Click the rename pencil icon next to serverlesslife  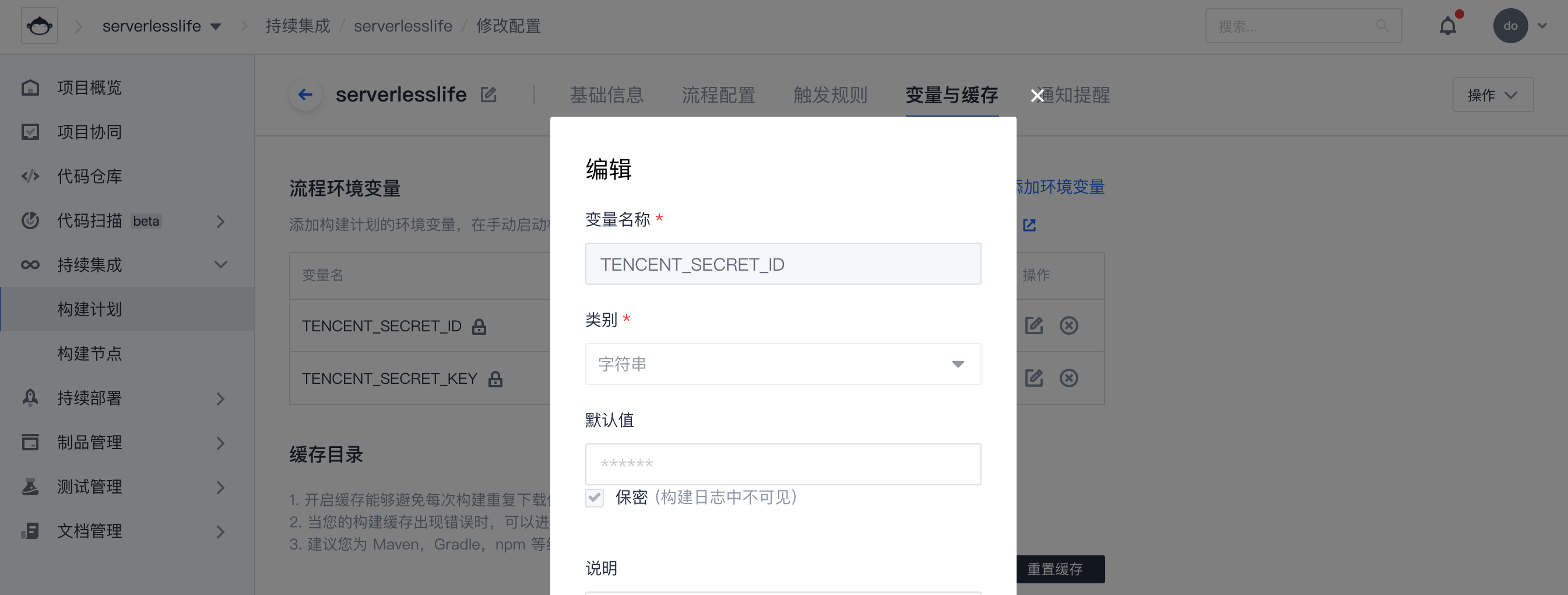click(x=488, y=94)
